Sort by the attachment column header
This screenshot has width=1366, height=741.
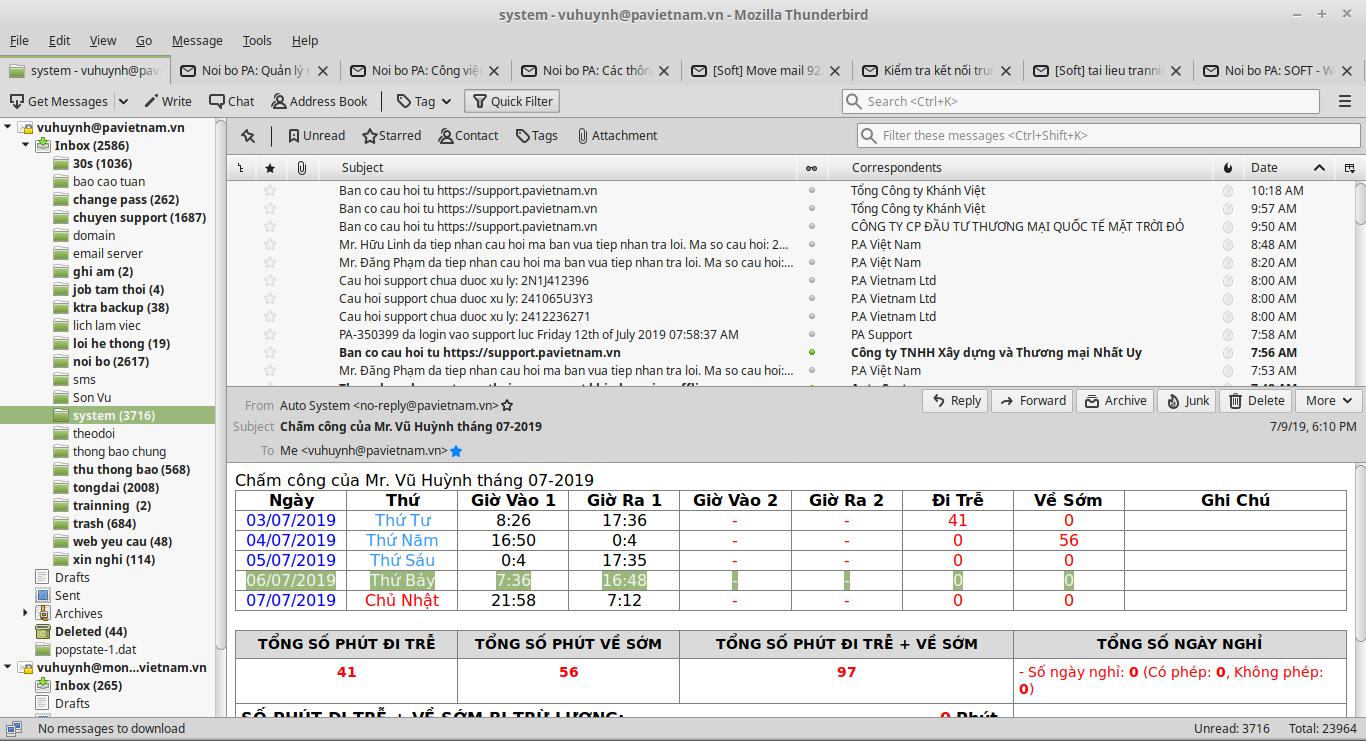point(300,168)
